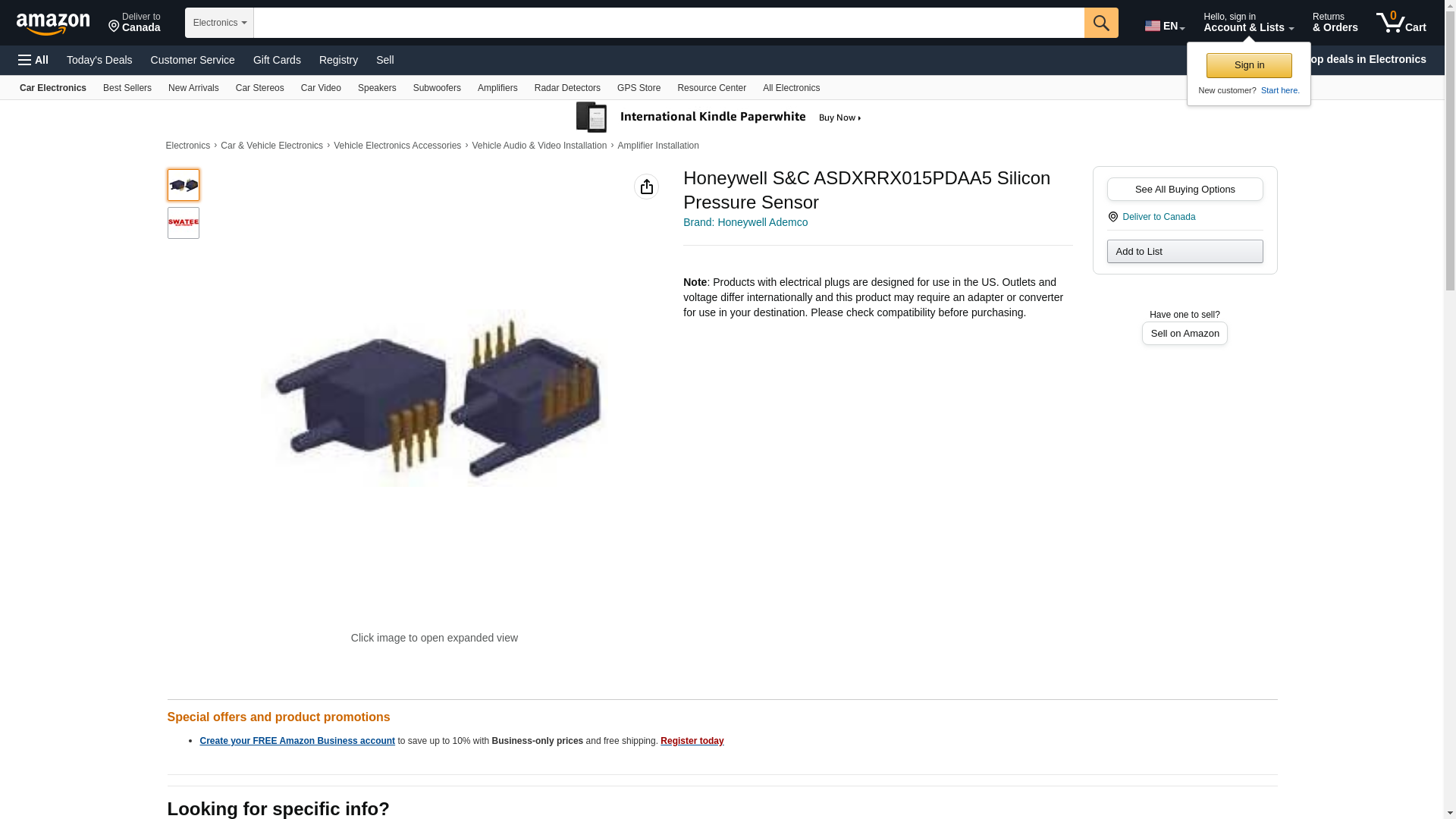Click the search magnifier button
Viewport: 1456px width, 819px height.
tap(1101, 23)
